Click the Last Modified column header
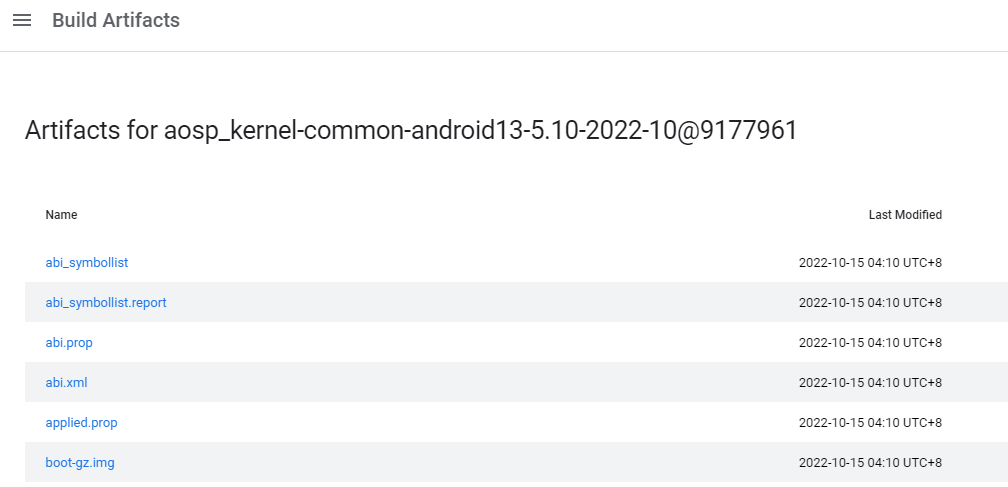Image resolution: width=1008 pixels, height=487 pixels. tap(905, 215)
